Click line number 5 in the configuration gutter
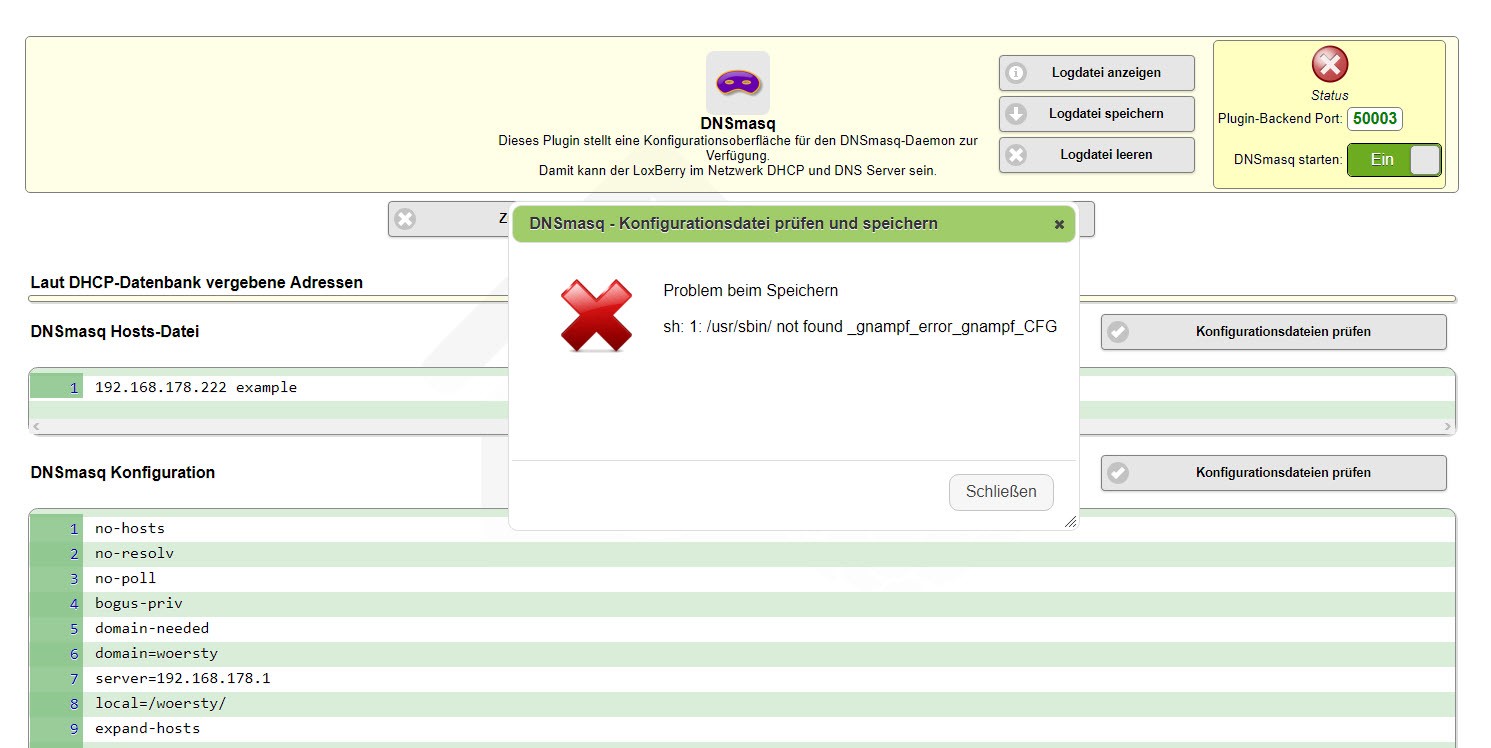This screenshot has width=1491, height=748. pos(74,628)
